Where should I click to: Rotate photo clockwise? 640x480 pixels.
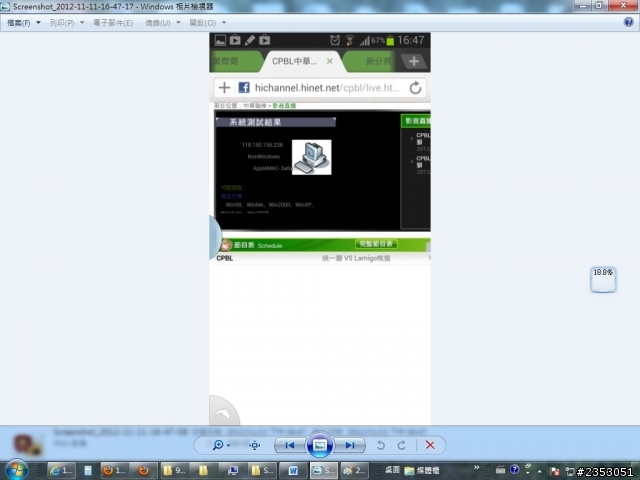(x=402, y=445)
